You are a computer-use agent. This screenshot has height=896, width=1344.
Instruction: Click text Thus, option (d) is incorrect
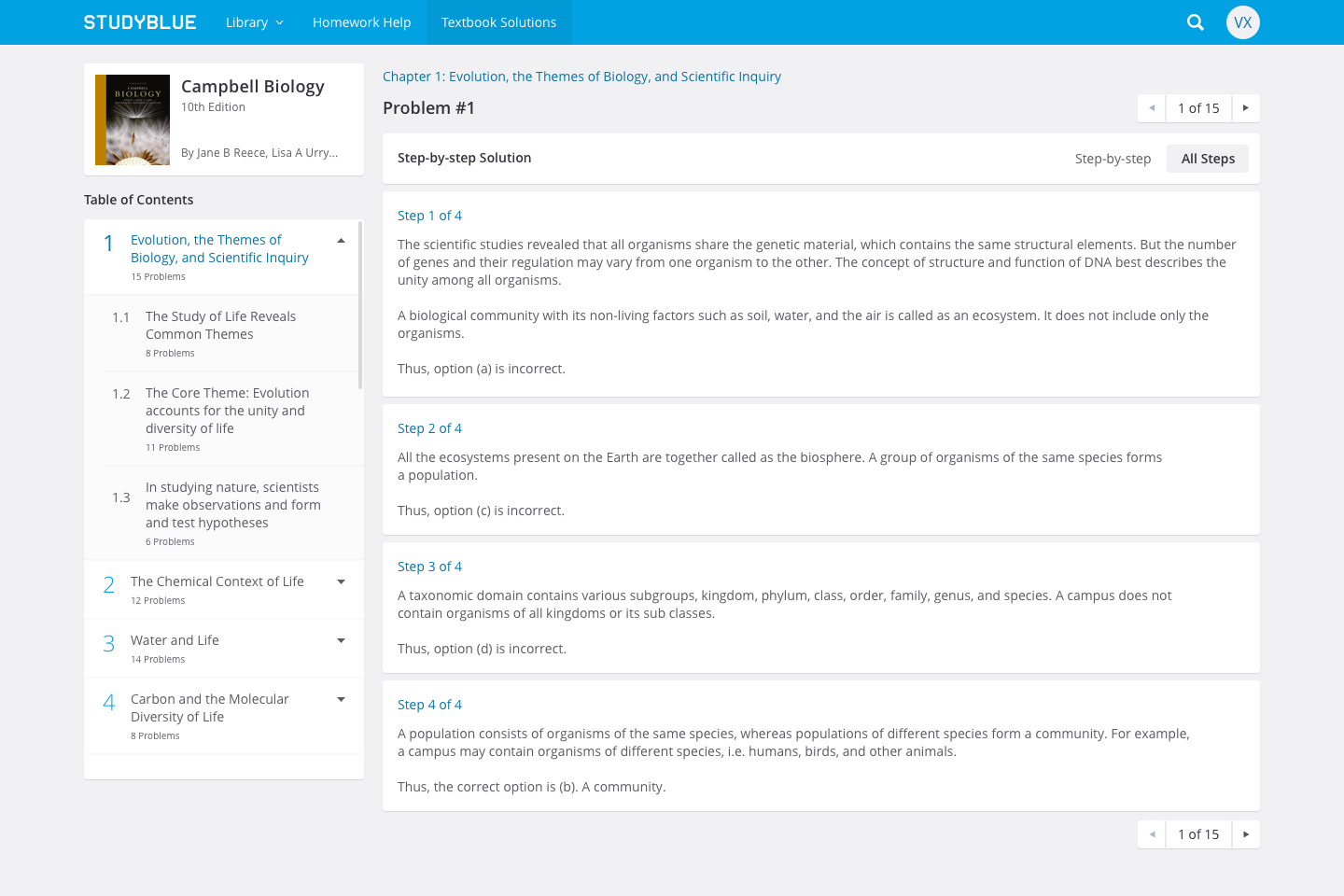tap(482, 649)
